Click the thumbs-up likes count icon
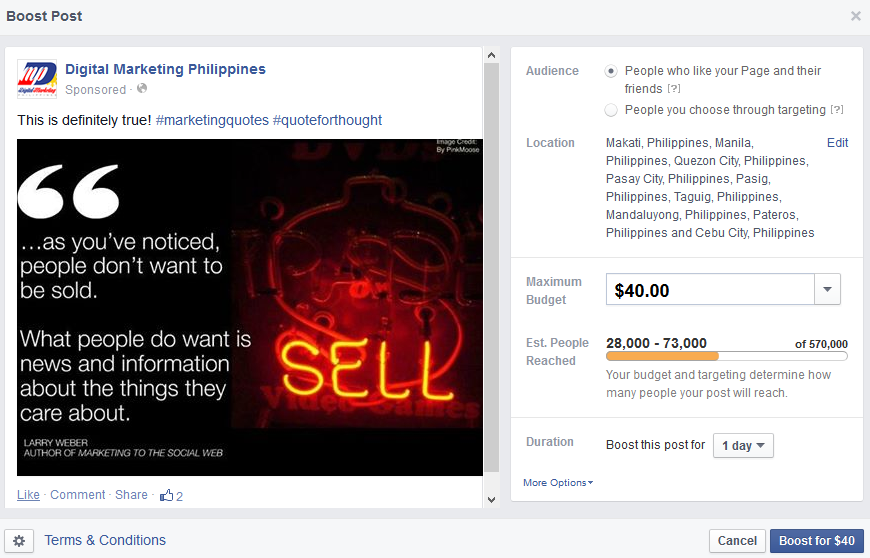The image size is (870, 558). click(x=166, y=495)
